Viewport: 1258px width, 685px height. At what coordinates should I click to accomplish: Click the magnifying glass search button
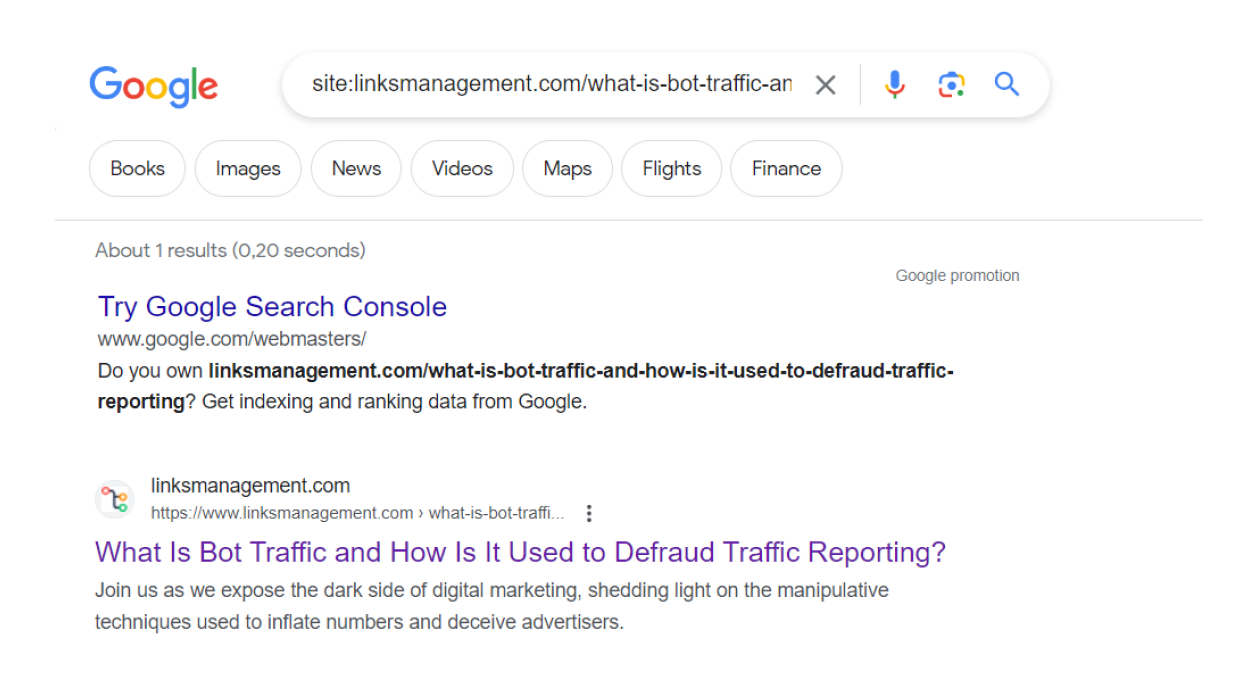point(1007,85)
